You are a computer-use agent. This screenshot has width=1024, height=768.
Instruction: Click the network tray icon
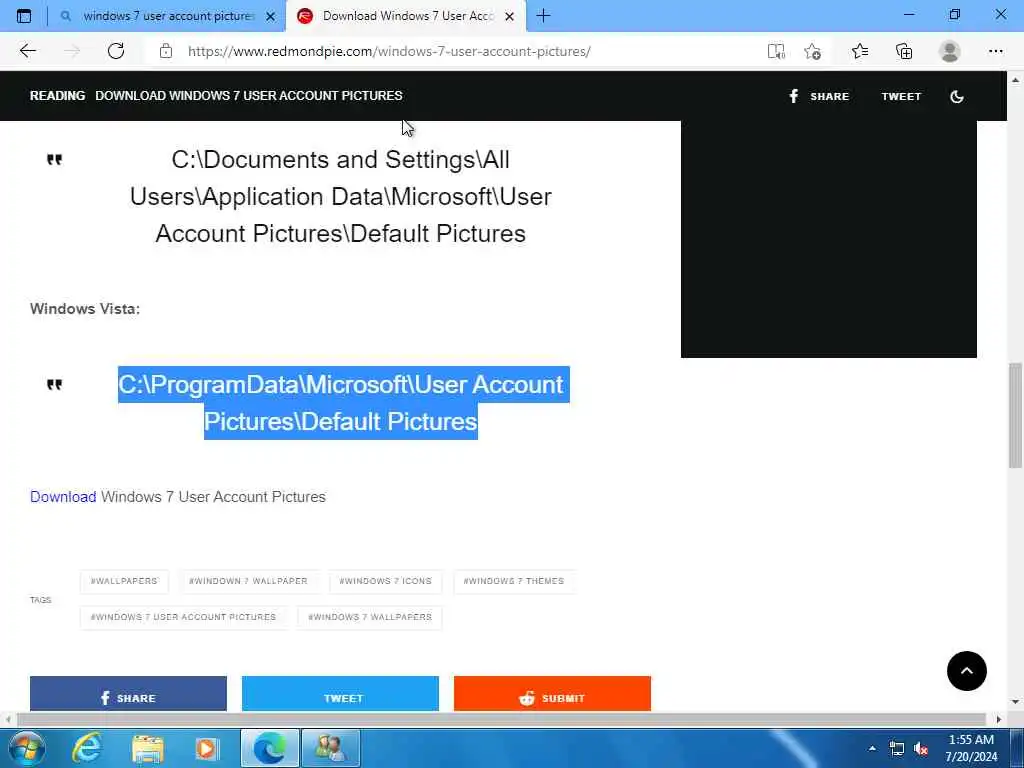[x=897, y=749]
